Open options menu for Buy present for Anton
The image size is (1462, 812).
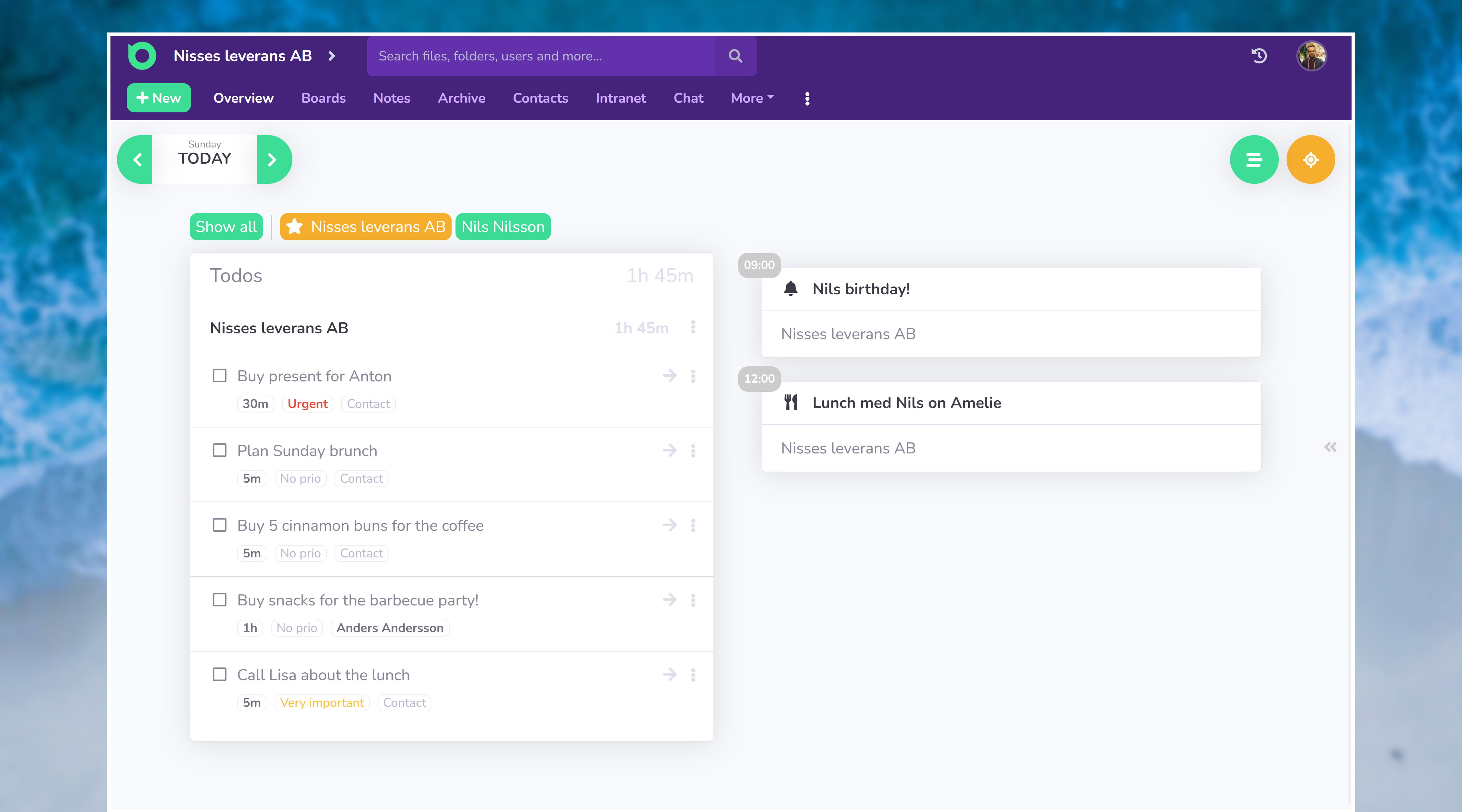tap(693, 376)
